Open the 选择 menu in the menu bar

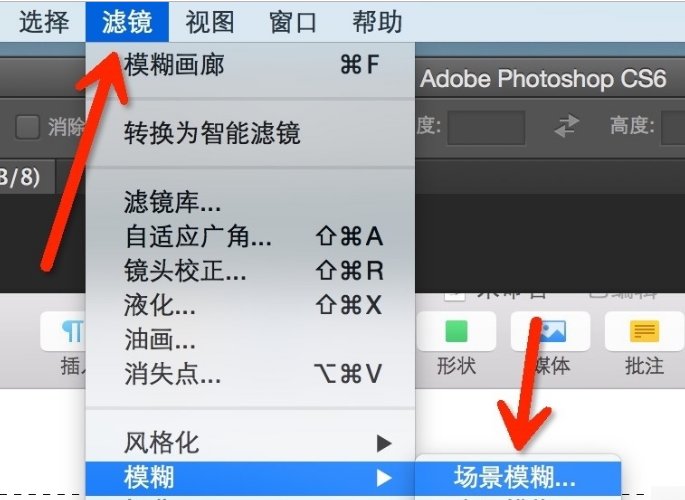coord(44,22)
